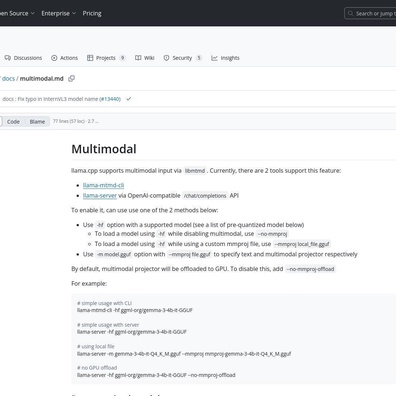396x396 pixels.
Task: Open the Insights tab
Action: [225, 58]
